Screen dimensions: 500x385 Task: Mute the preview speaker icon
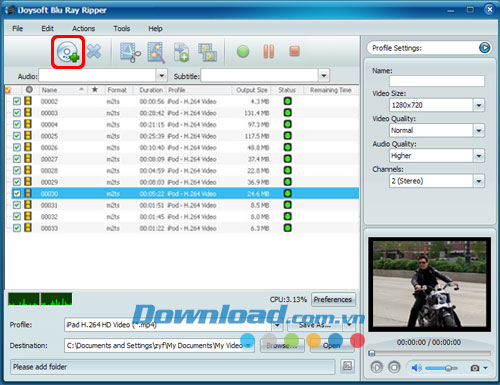point(416,368)
